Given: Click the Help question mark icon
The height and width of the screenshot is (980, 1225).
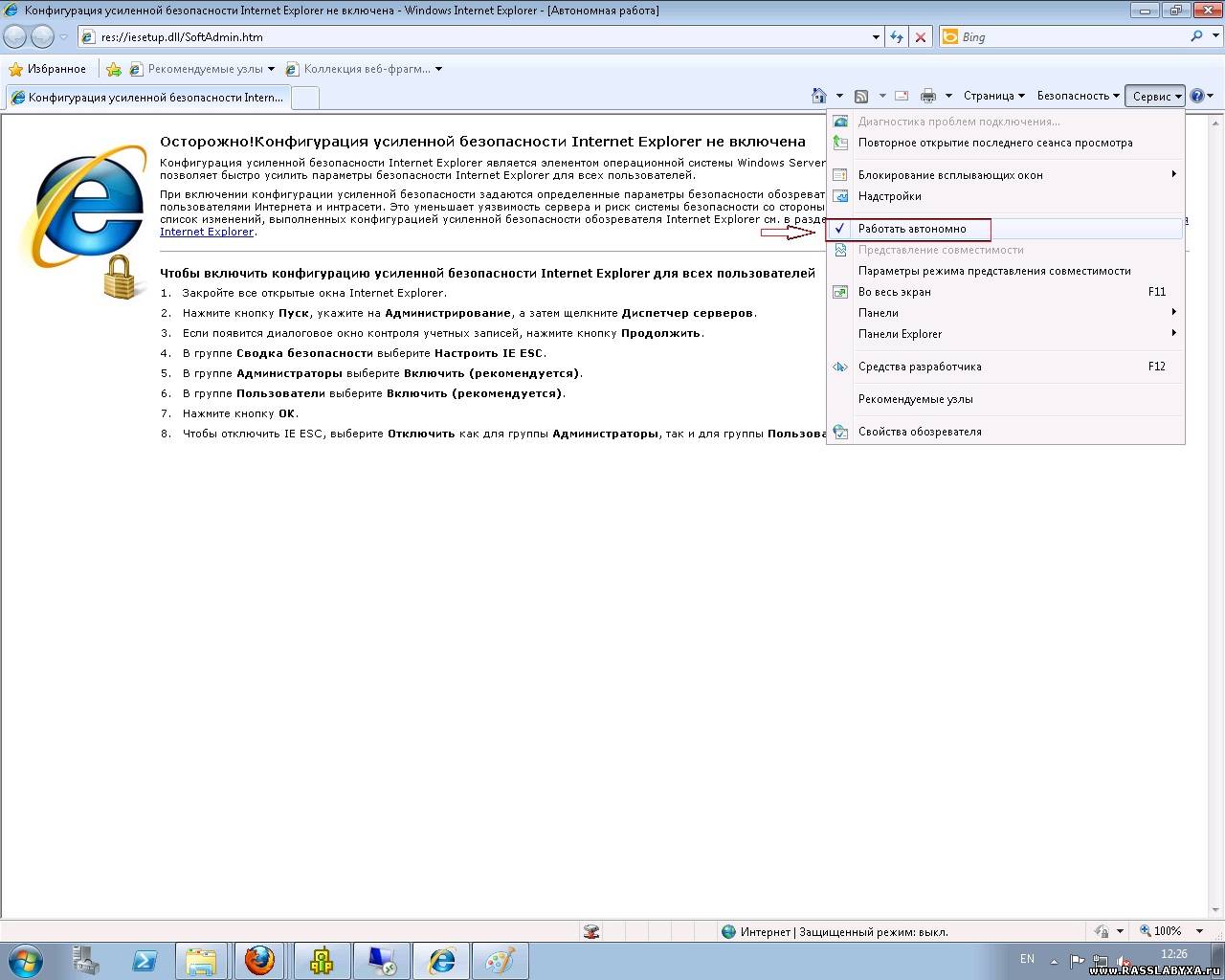Looking at the screenshot, I should (x=1196, y=96).
